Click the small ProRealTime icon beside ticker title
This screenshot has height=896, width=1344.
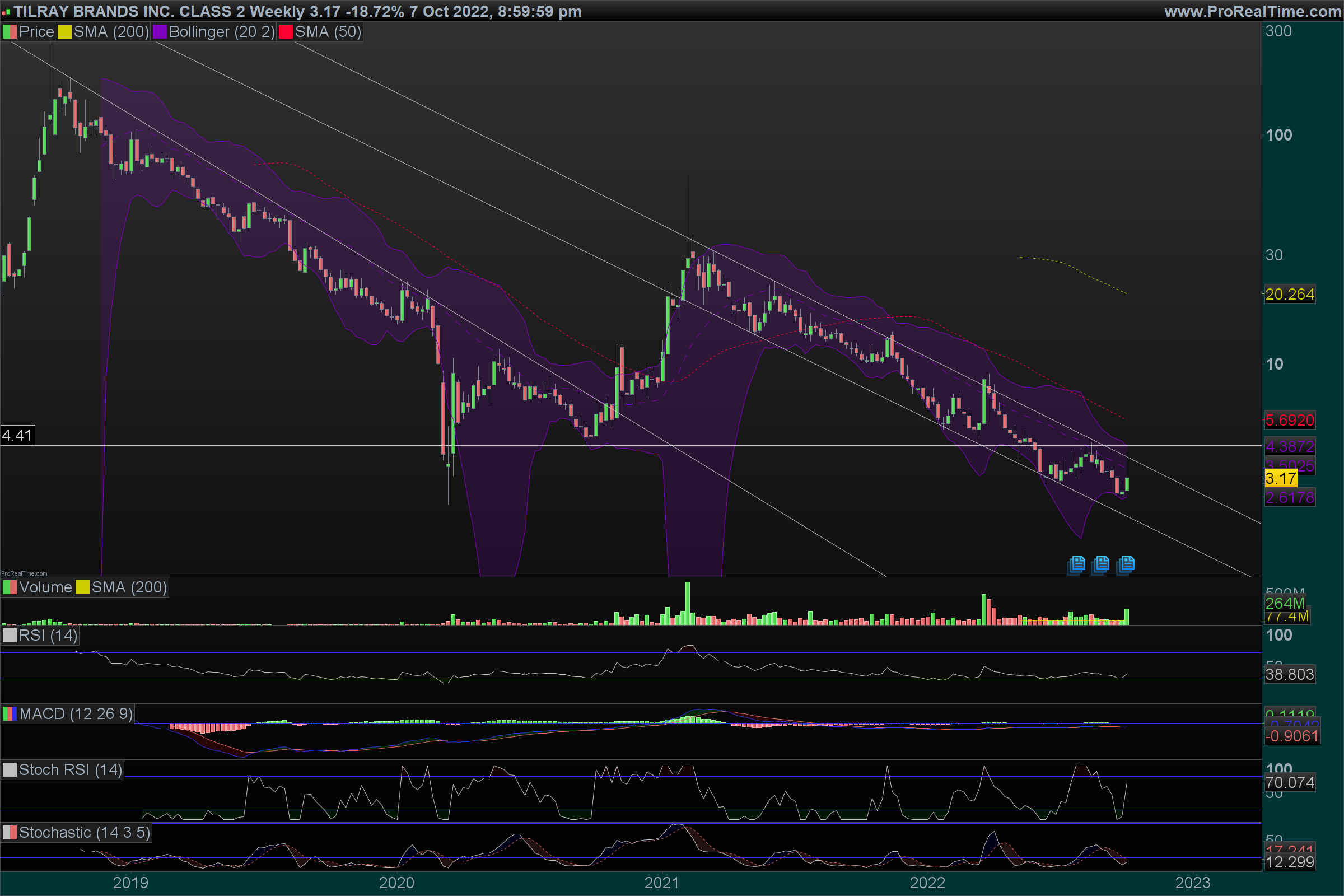[x=6, y=12]
